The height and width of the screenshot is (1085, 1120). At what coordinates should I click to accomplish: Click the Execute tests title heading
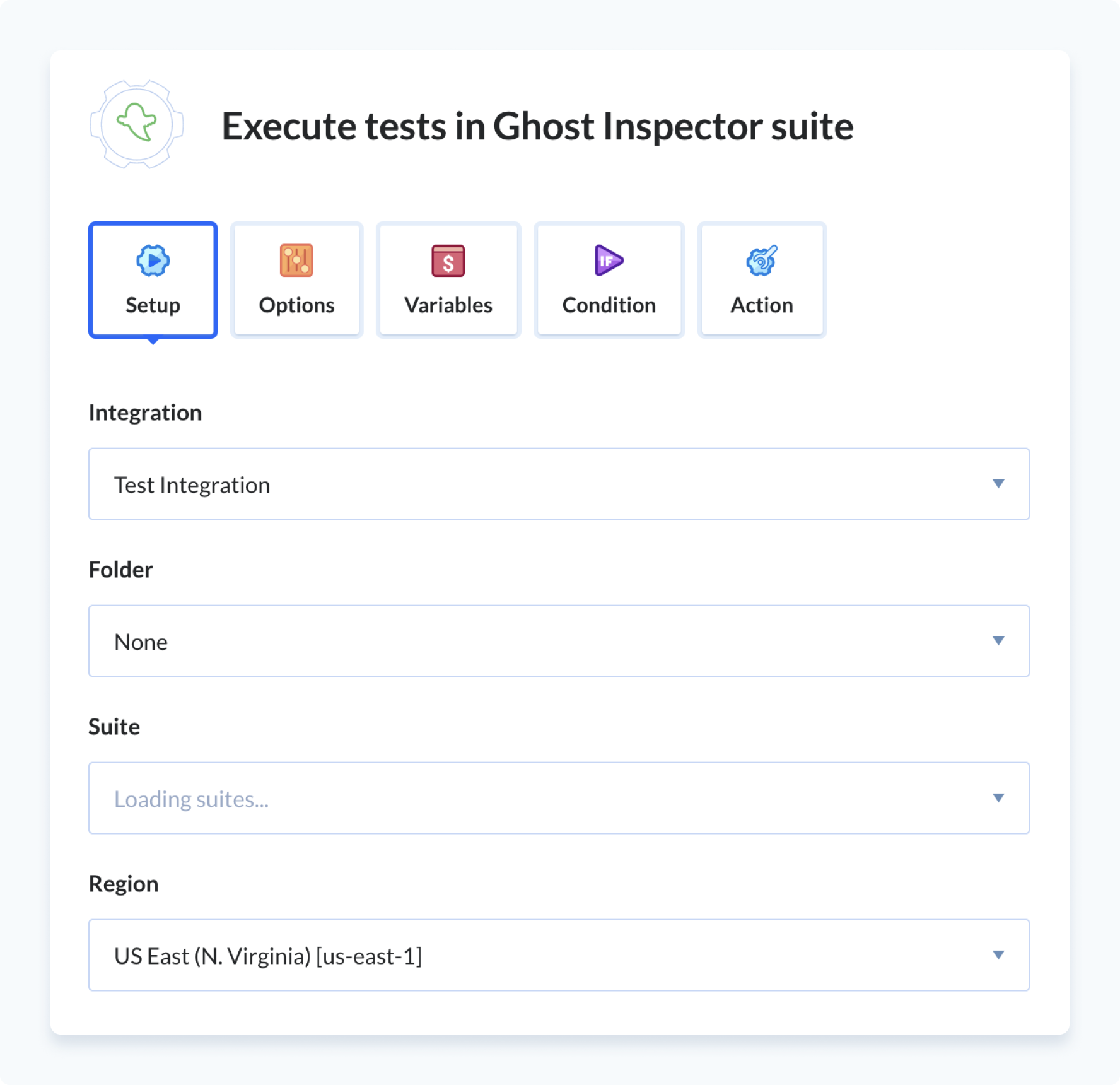point(537,126)
